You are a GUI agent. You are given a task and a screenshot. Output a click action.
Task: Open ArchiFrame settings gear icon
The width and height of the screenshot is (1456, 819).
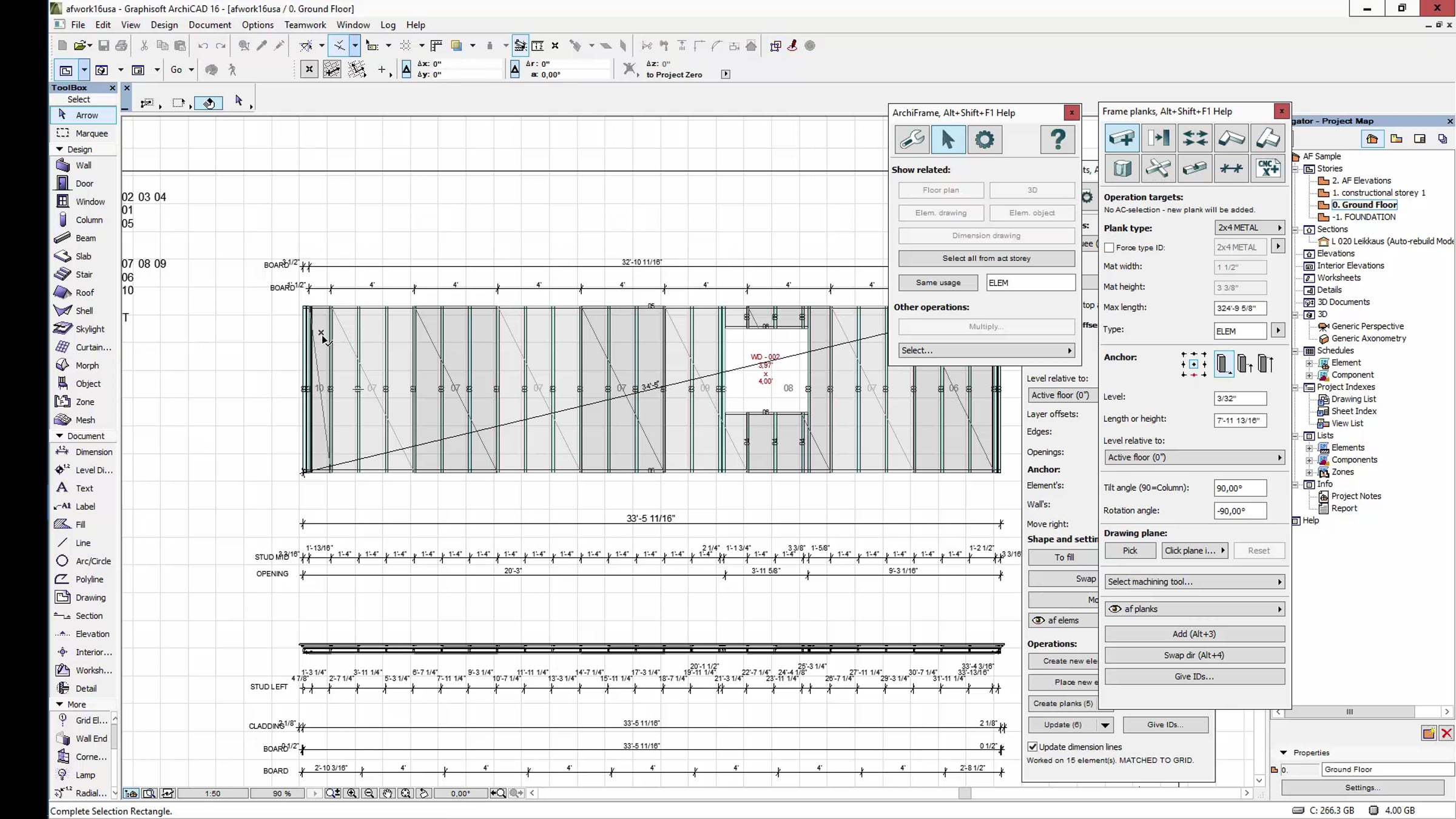(x=984, y=140)
